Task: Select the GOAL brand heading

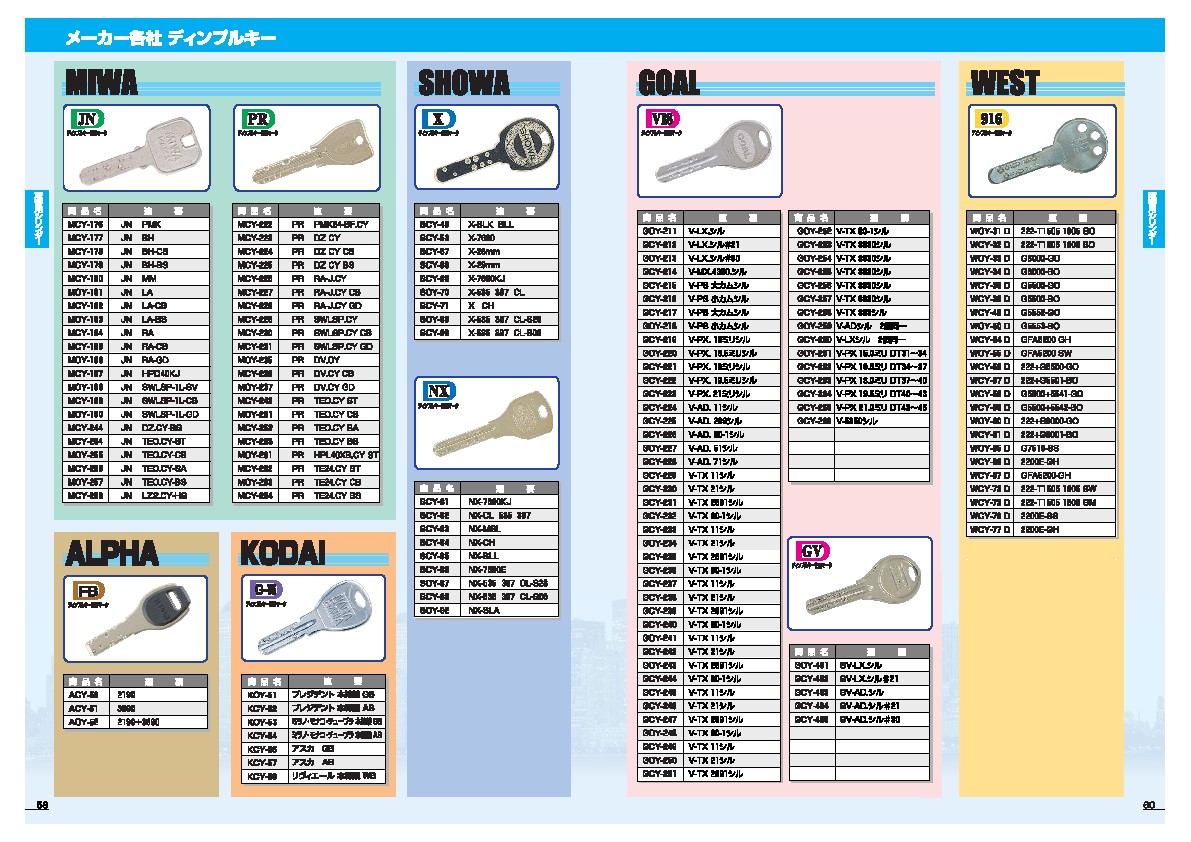Action: pyautogui.click(x=668, y=83)
